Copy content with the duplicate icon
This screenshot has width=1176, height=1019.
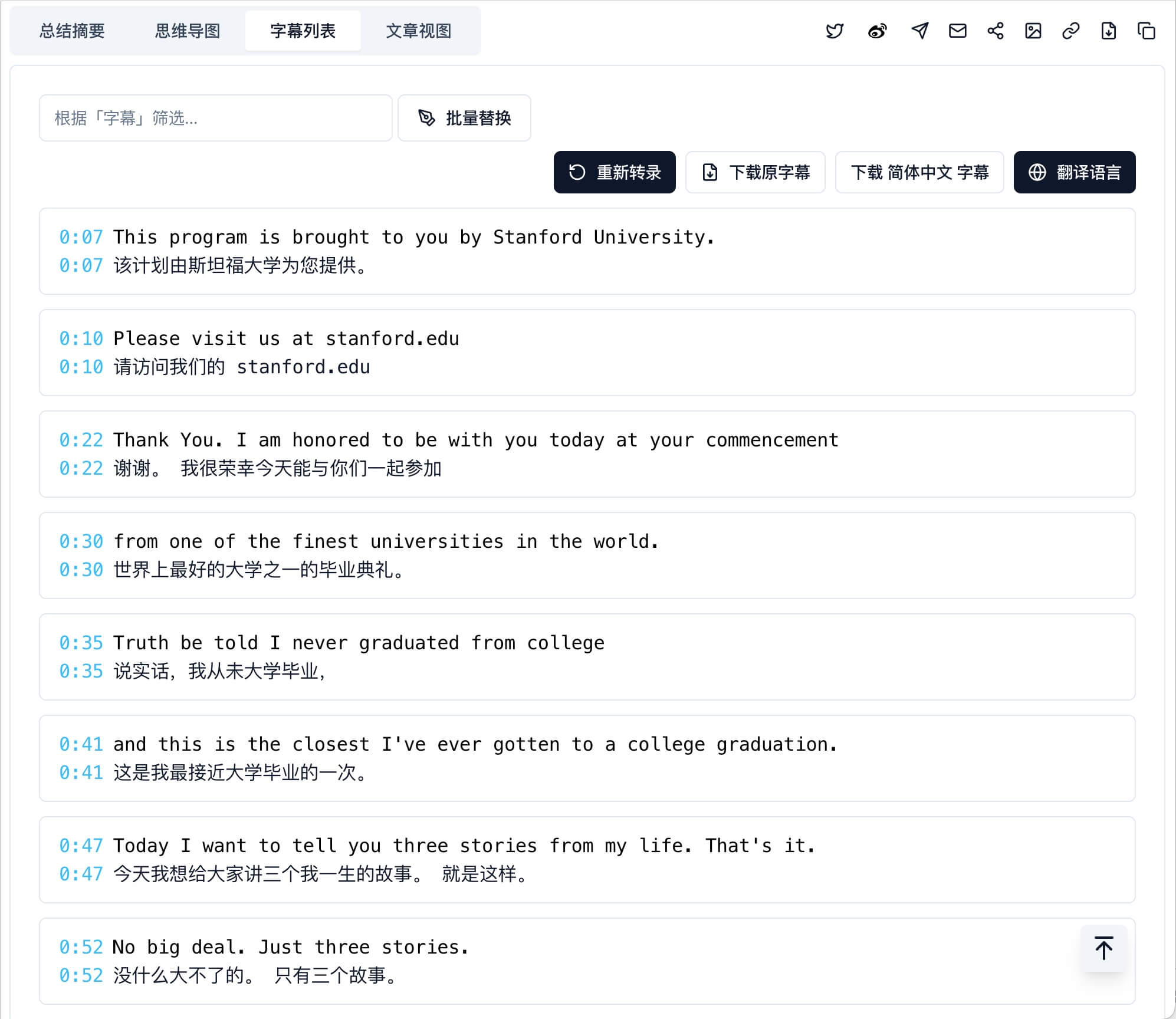click(x=1147, y=31)
